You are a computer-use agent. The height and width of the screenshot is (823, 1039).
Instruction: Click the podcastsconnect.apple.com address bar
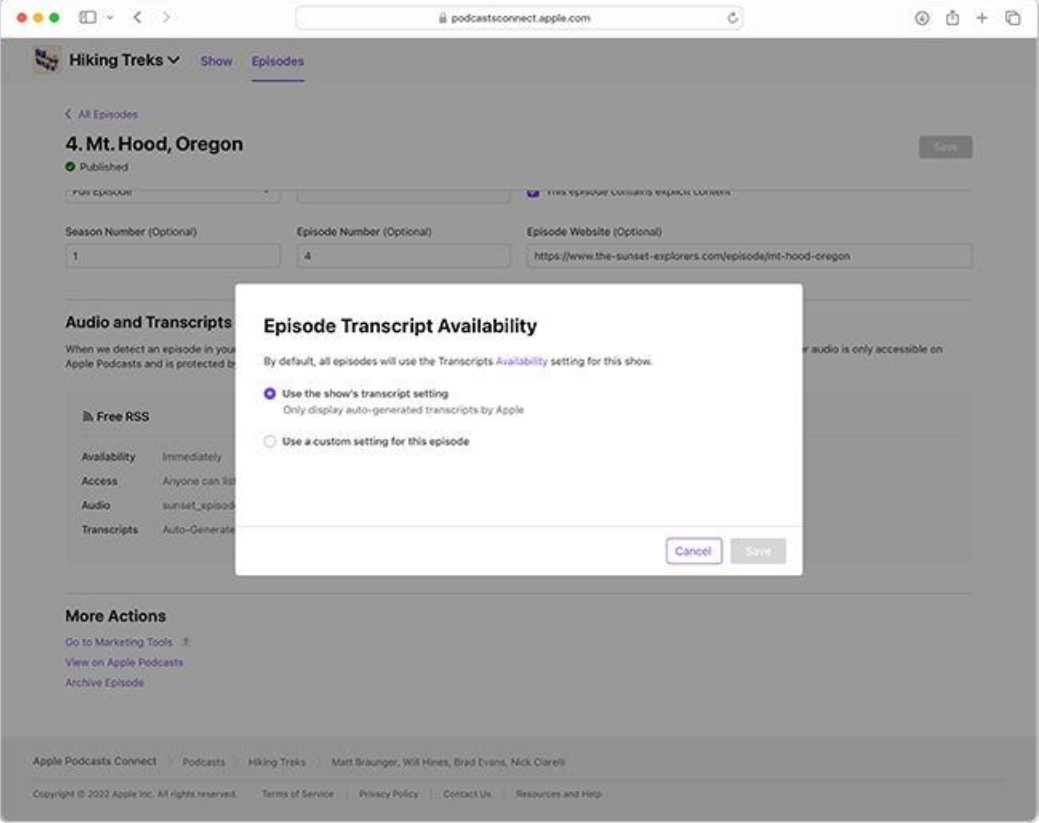pyautogui.click(x=519, y=18)
